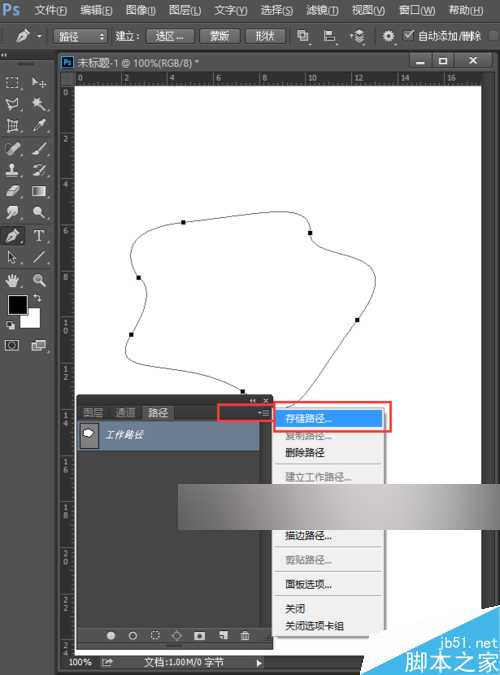The width and height of the screenshot is (500, 675).
Task: Click the gear settings icon in options bar
Action: click(388, 36)
